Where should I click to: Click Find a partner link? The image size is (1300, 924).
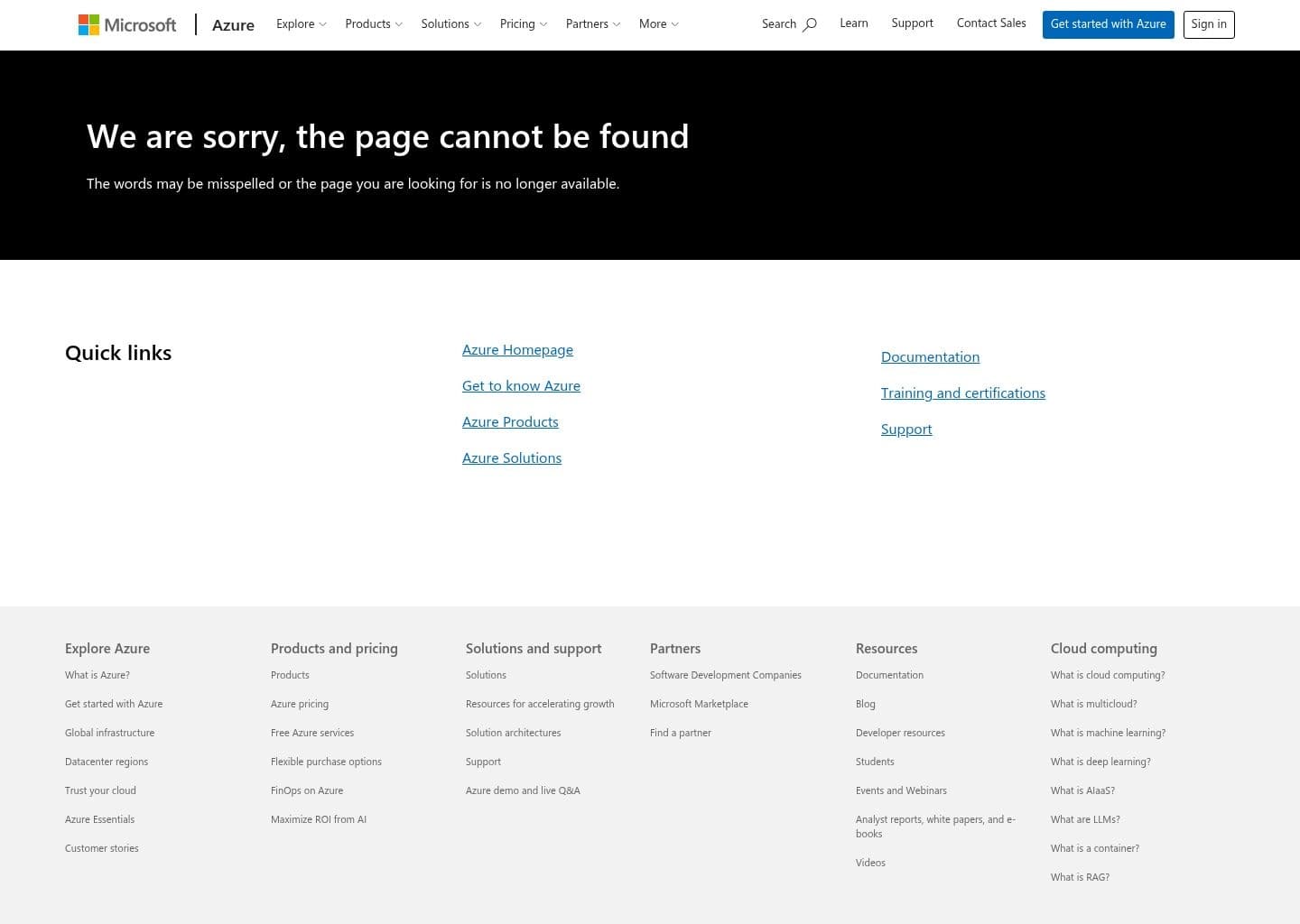[681, 733]
